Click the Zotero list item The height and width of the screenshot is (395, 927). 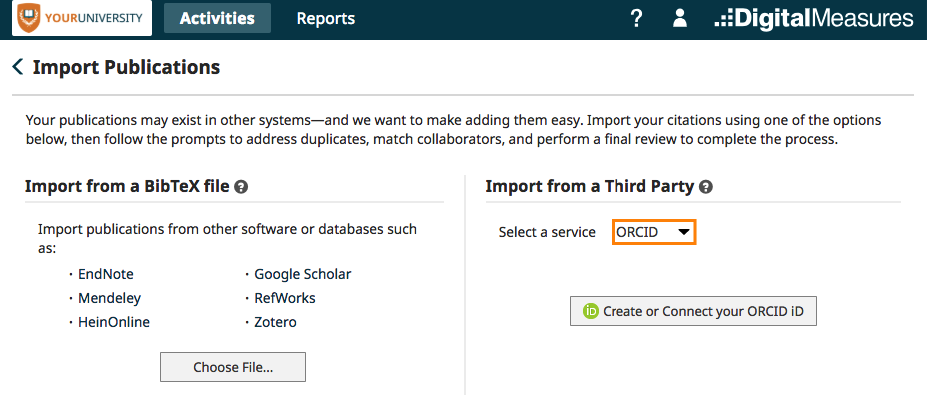coord(275,322)
